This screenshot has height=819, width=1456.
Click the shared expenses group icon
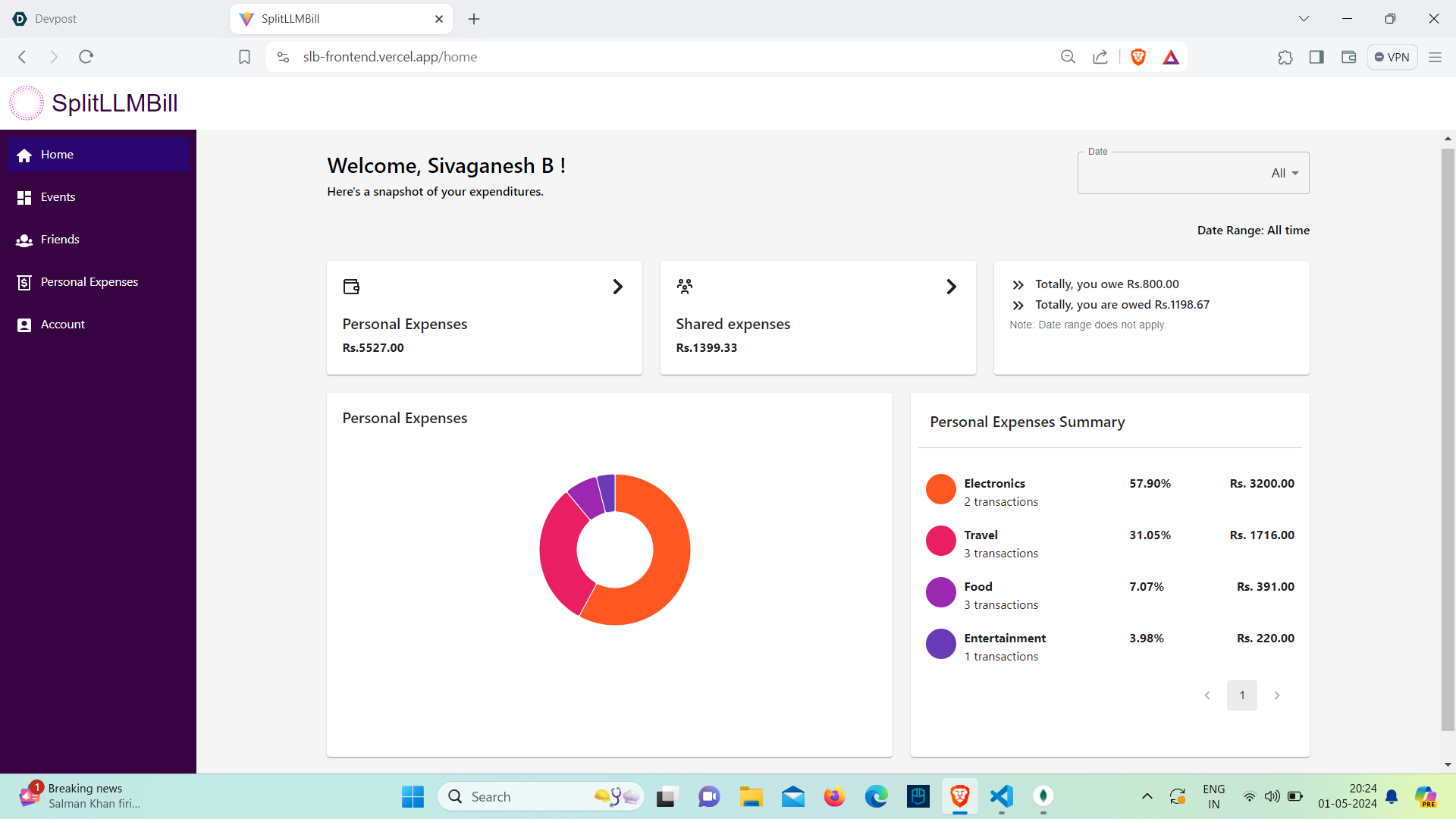tap(685, 287)
